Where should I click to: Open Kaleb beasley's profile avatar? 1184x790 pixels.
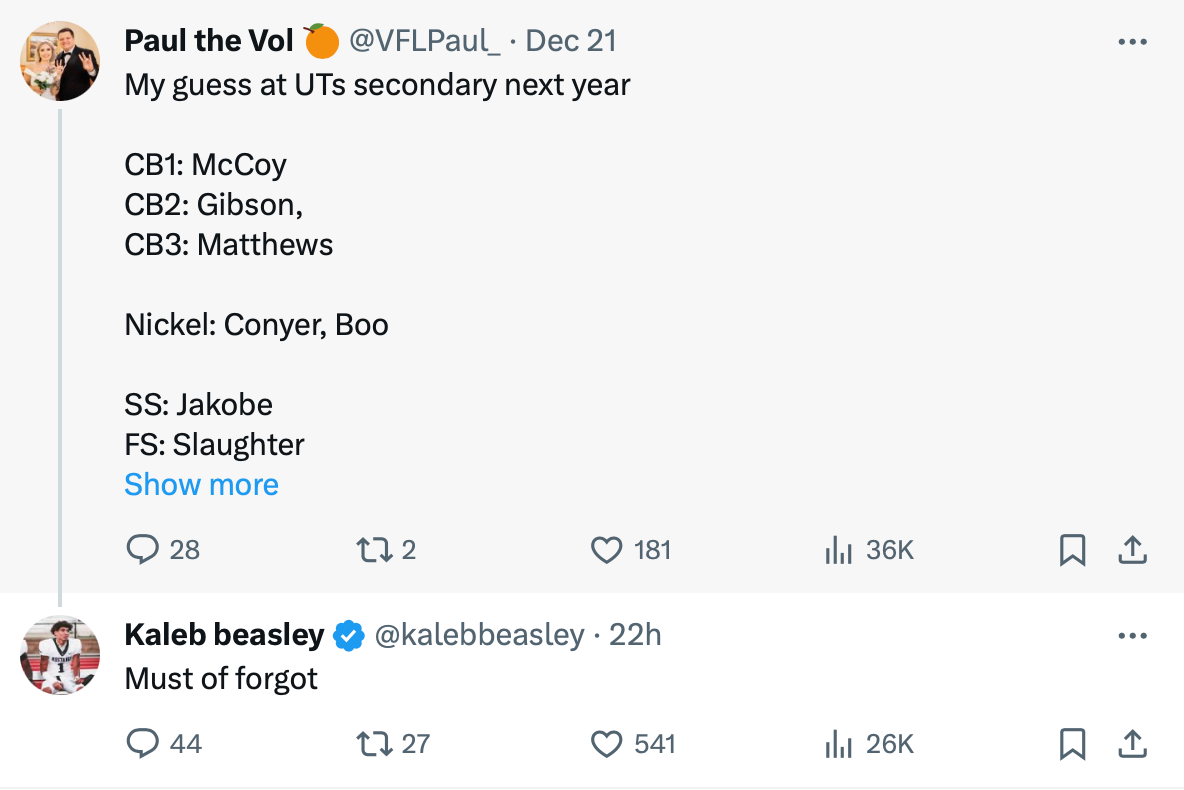[x=60, y=655]
